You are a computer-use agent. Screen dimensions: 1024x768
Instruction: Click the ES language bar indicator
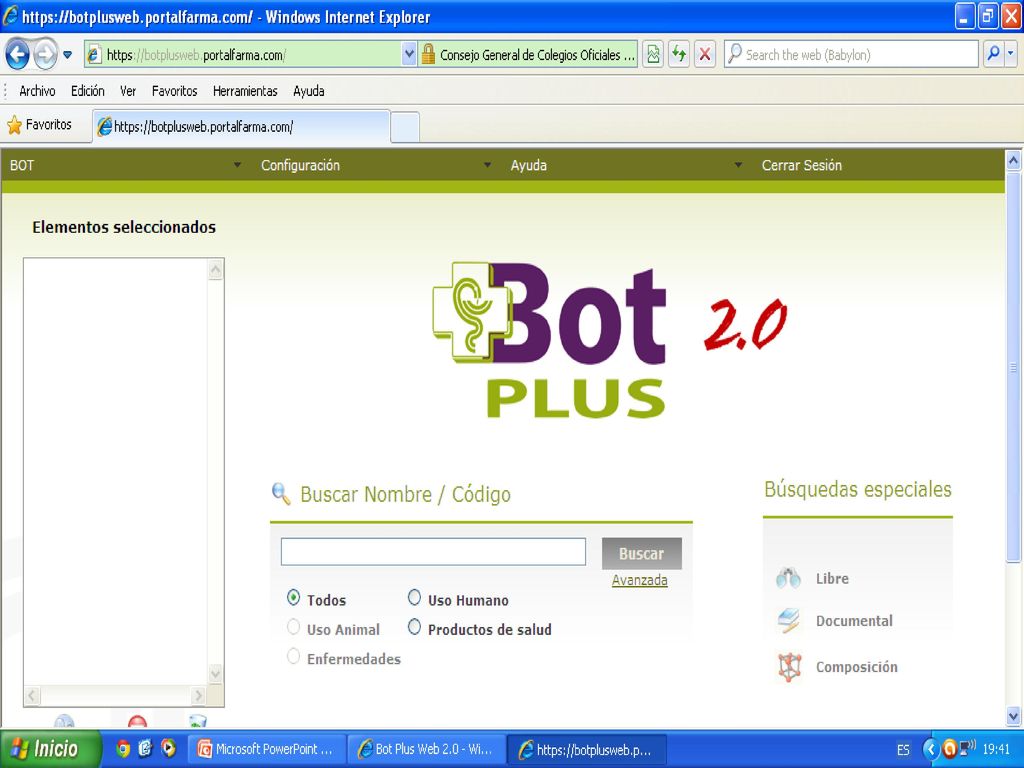(903, 750)
